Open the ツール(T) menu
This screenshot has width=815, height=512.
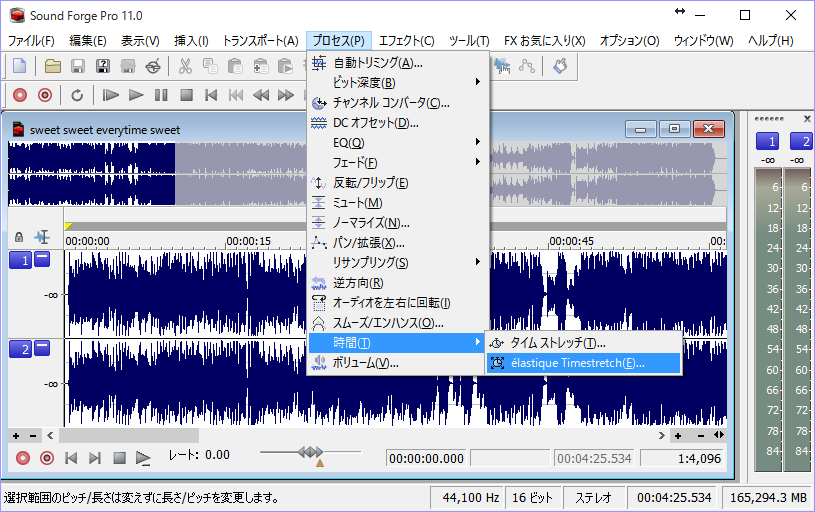[x=469, y=41]
